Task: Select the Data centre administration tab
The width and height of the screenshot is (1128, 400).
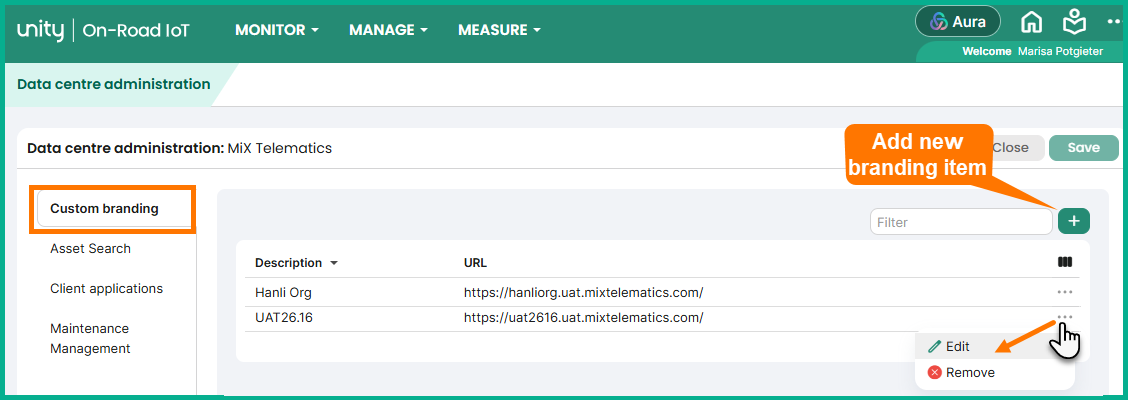Action: click(114, 84)
